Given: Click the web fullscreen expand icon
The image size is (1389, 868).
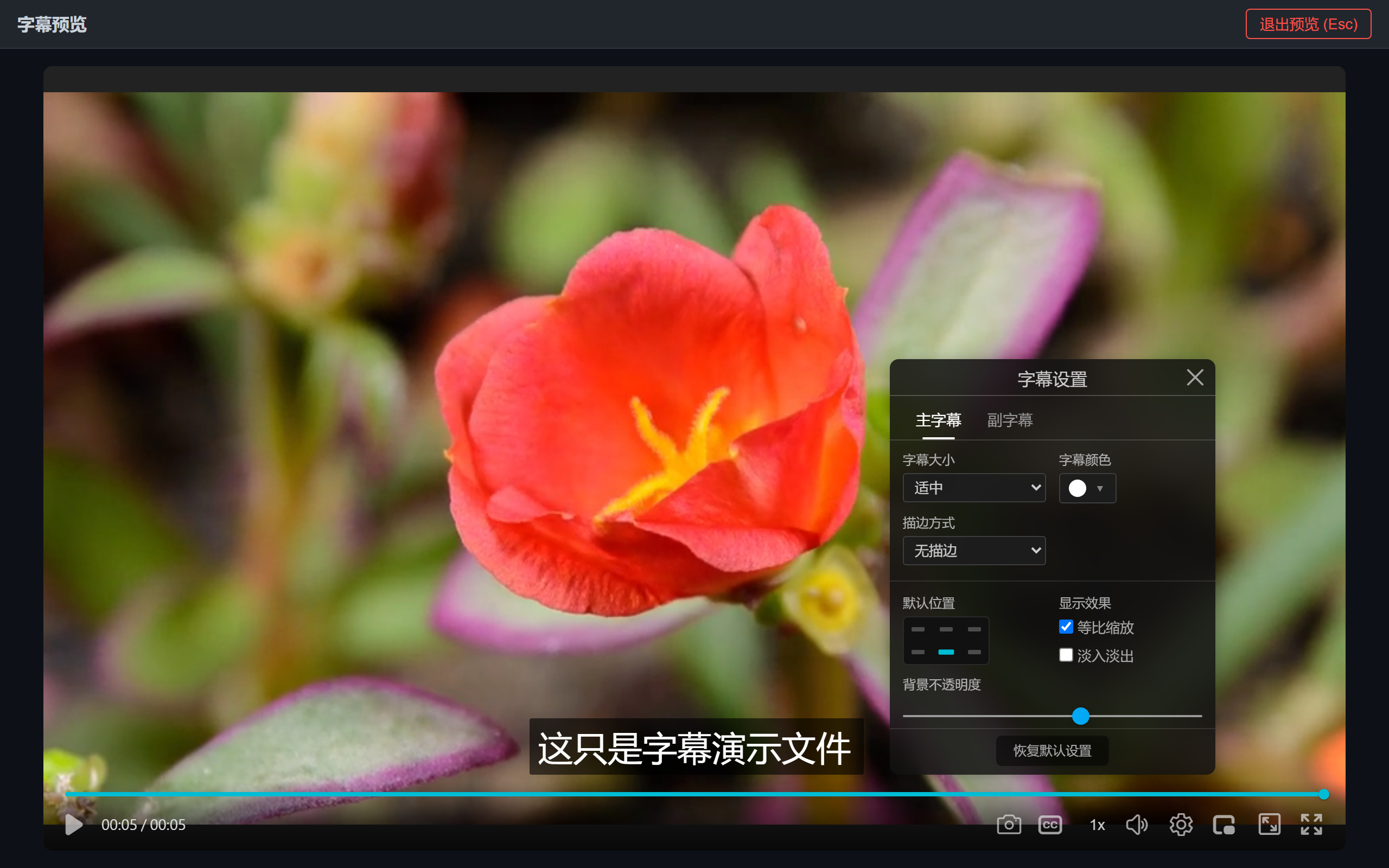Looking at the screenshot, I should coord(1269,825).
